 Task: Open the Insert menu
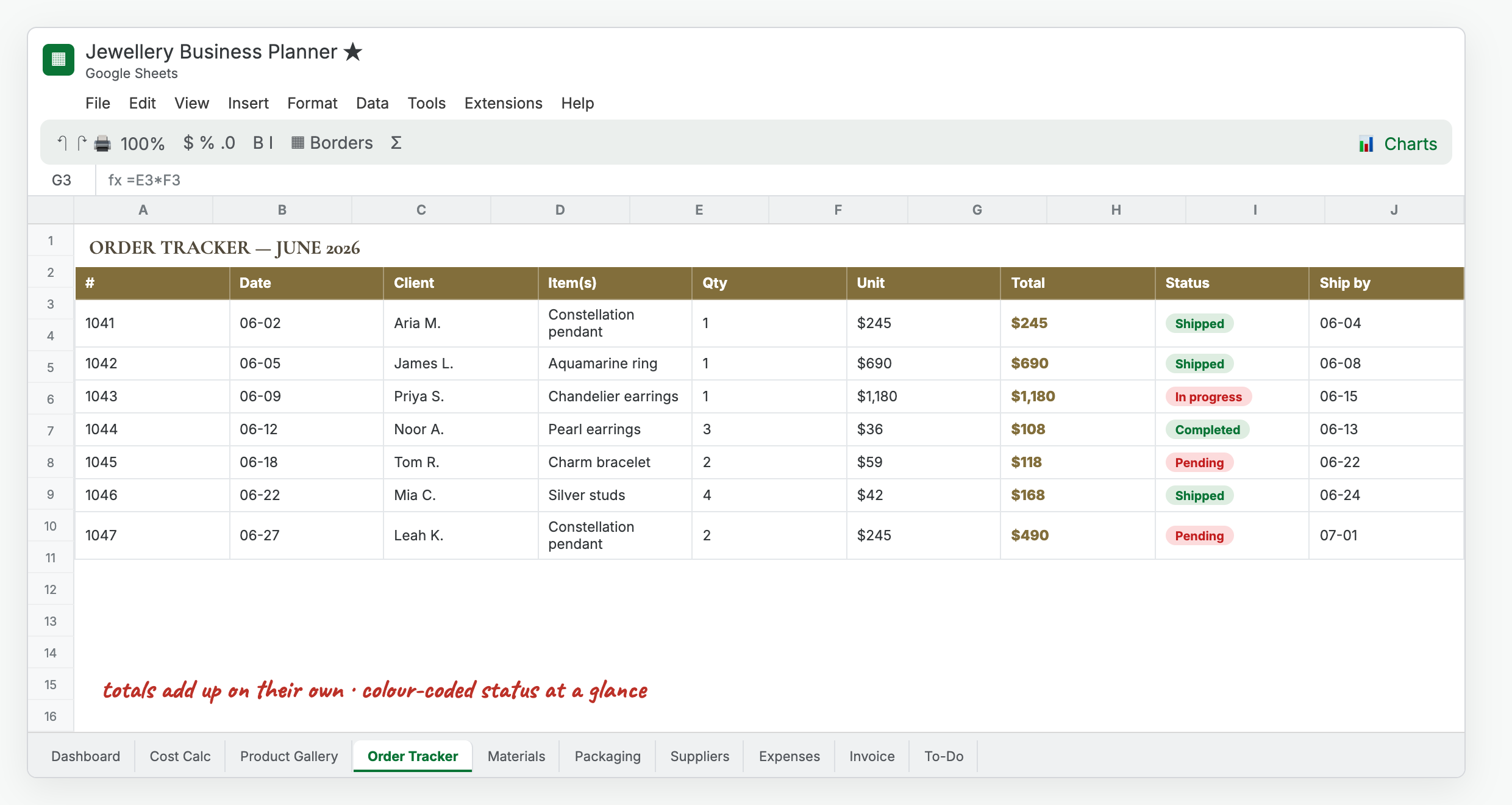248,103
